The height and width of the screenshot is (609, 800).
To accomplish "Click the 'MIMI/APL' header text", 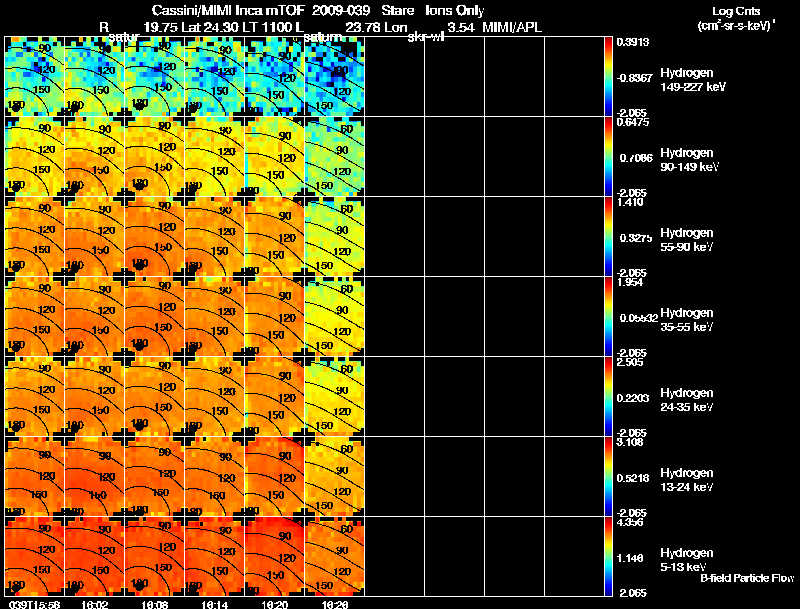I will pos(512,27).
